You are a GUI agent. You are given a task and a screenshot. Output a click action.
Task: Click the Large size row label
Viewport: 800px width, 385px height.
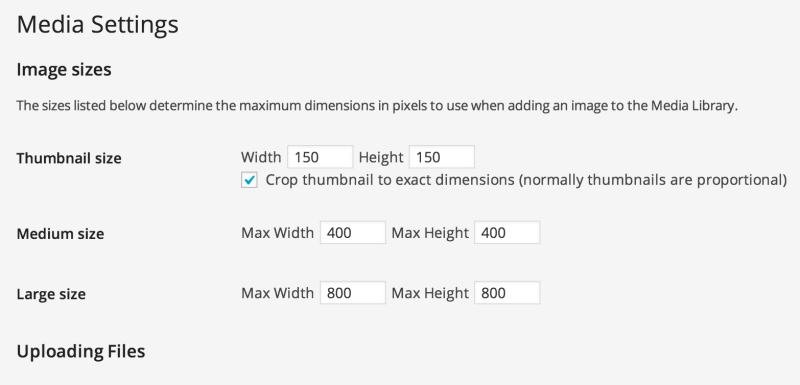pos(51,294)
